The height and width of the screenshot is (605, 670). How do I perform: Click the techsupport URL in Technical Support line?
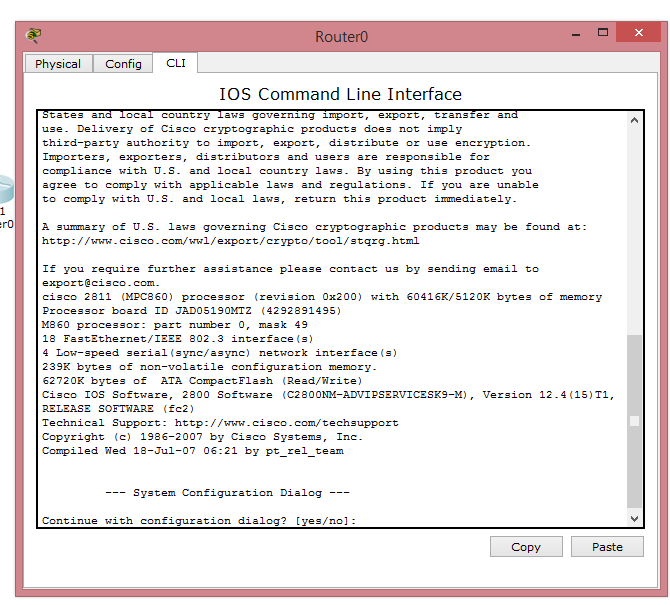click(x=286, y=423)
